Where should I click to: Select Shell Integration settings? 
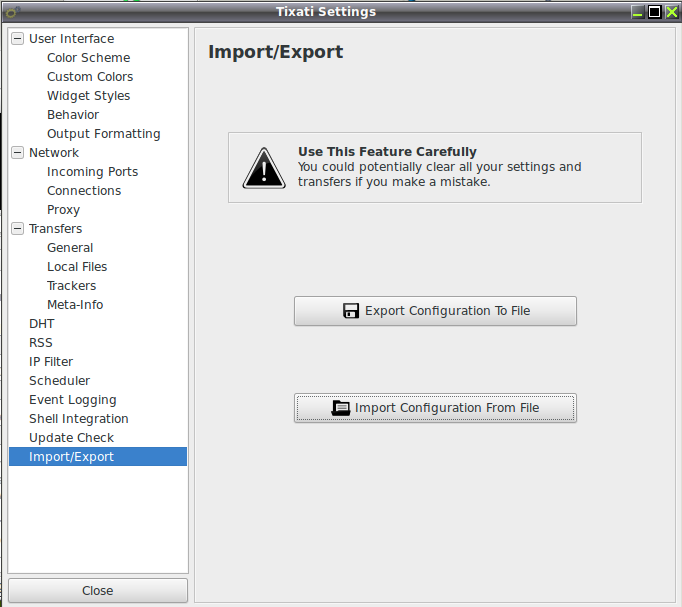click(79, 419)
